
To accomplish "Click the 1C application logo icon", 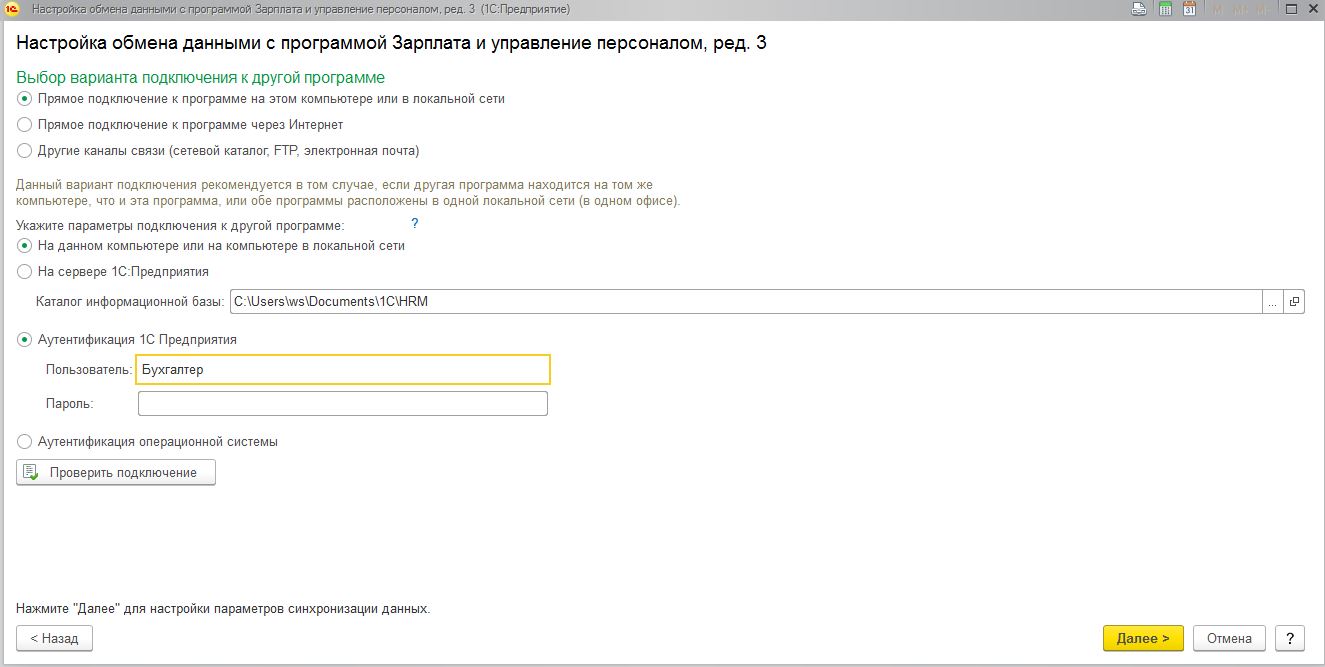I will pyautogui.click(x=13, y=9).
